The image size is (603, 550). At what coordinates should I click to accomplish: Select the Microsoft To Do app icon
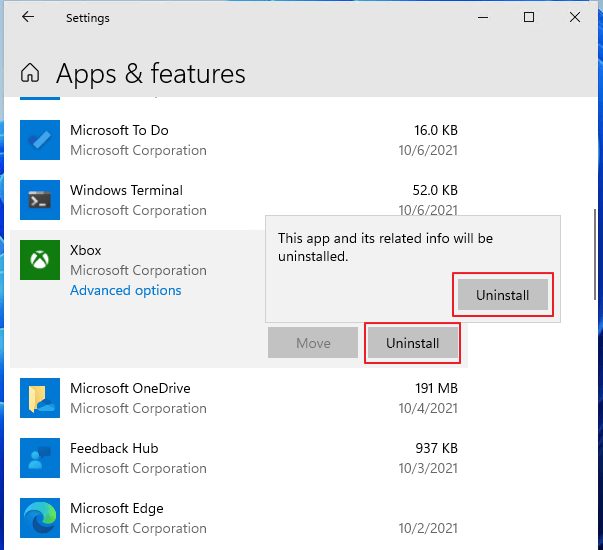click(x=40, y=140)
